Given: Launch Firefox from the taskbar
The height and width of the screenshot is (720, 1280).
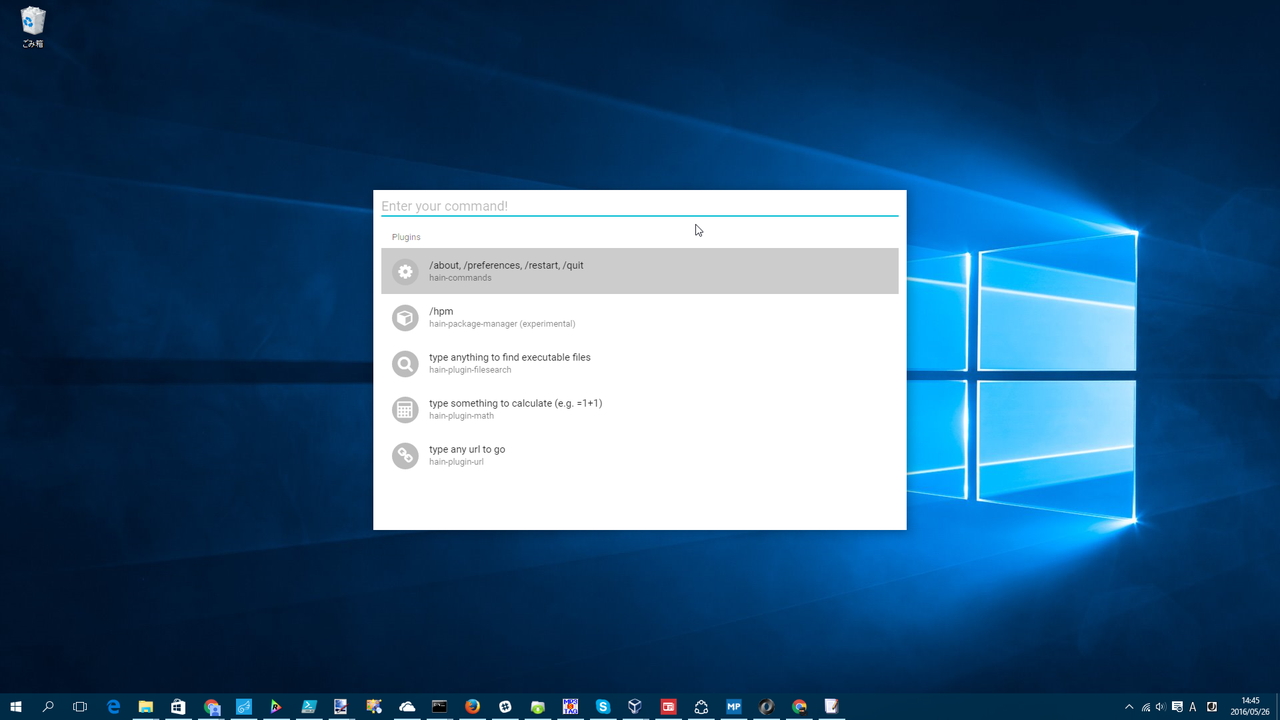Looking at the screenshot, I should point(472,707).
